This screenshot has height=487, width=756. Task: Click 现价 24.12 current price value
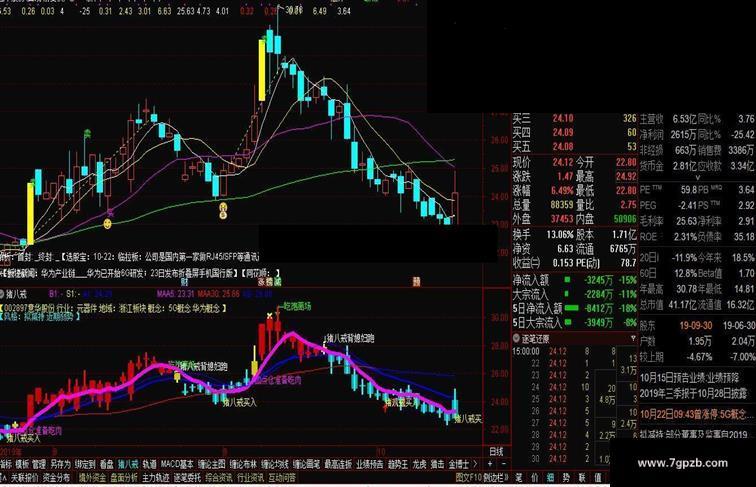point(563,162)
